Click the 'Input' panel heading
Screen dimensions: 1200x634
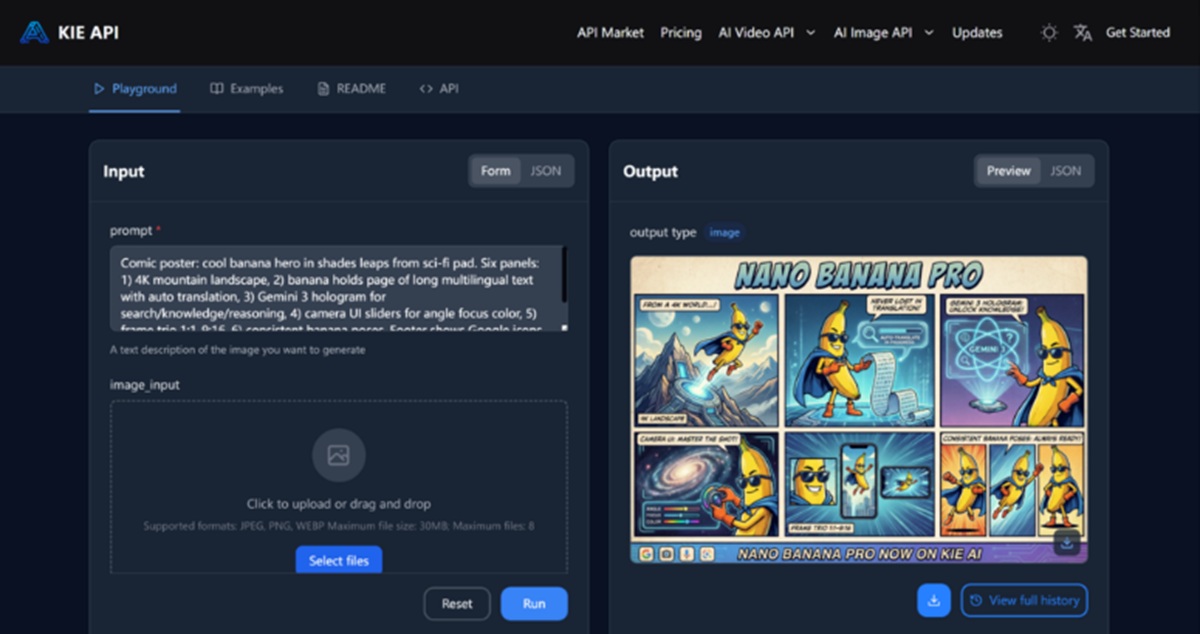(123, 172)
